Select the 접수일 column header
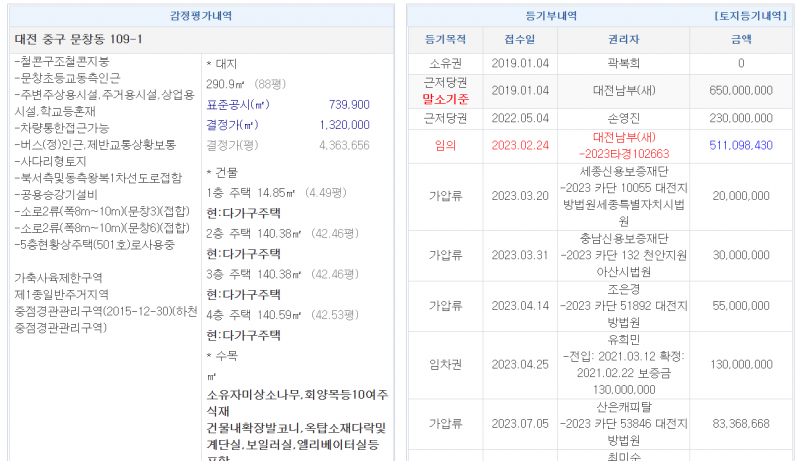The image size is (800, 461). click(520, 40)
